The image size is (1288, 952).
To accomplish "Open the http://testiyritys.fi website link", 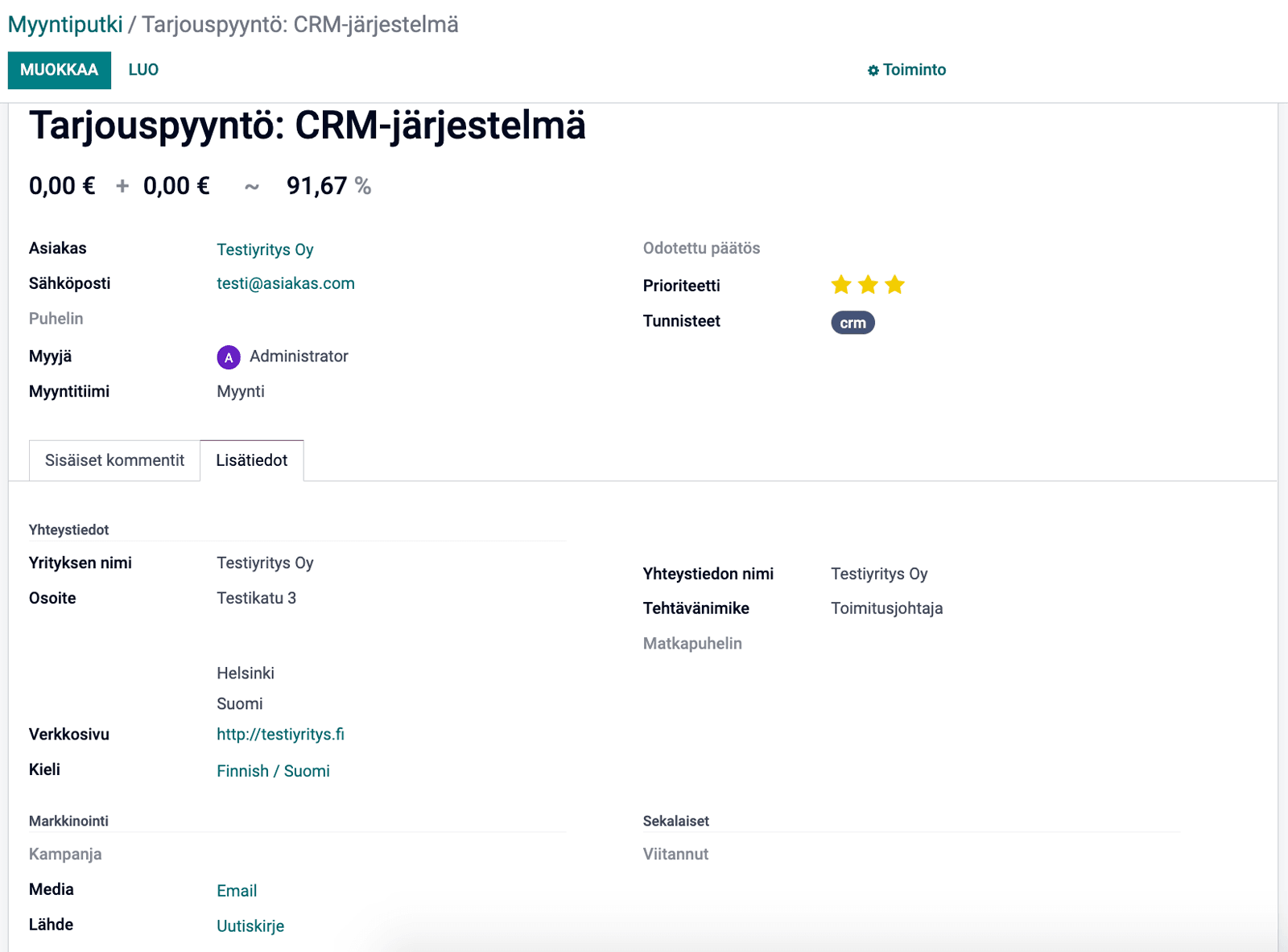I will coord(280,734).
